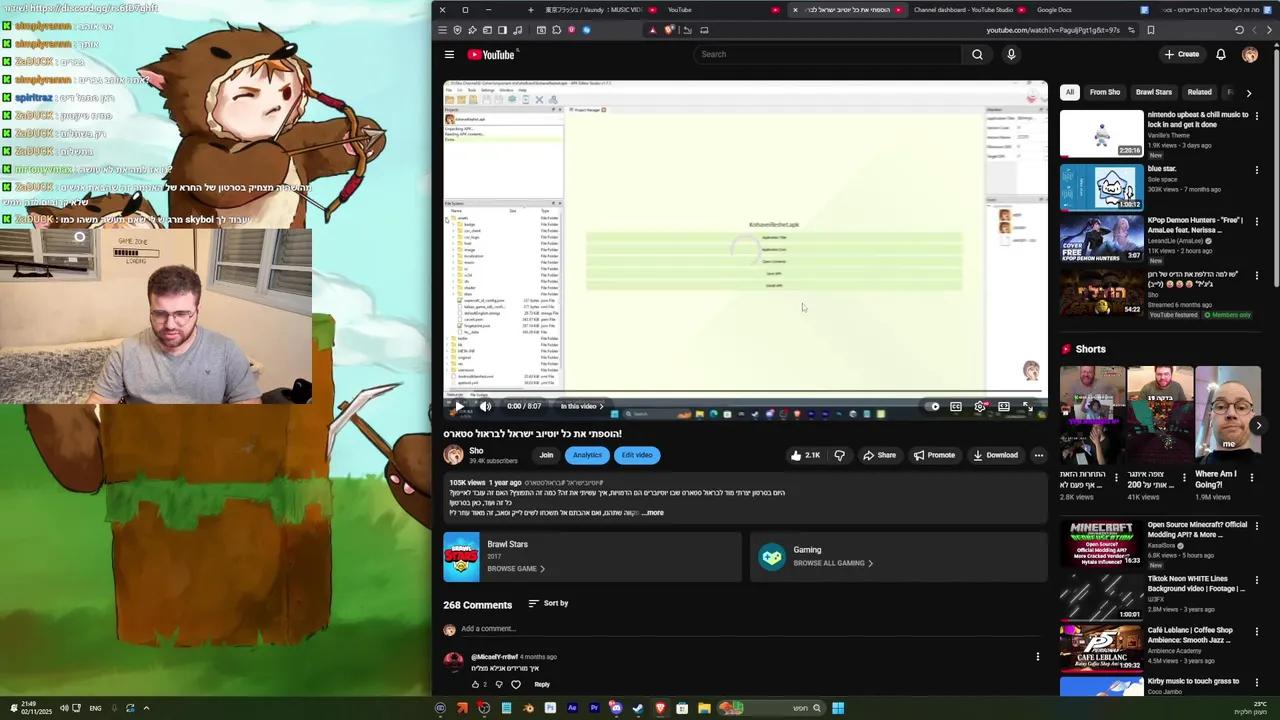Mute the video using the volume icon

(485, 406)
